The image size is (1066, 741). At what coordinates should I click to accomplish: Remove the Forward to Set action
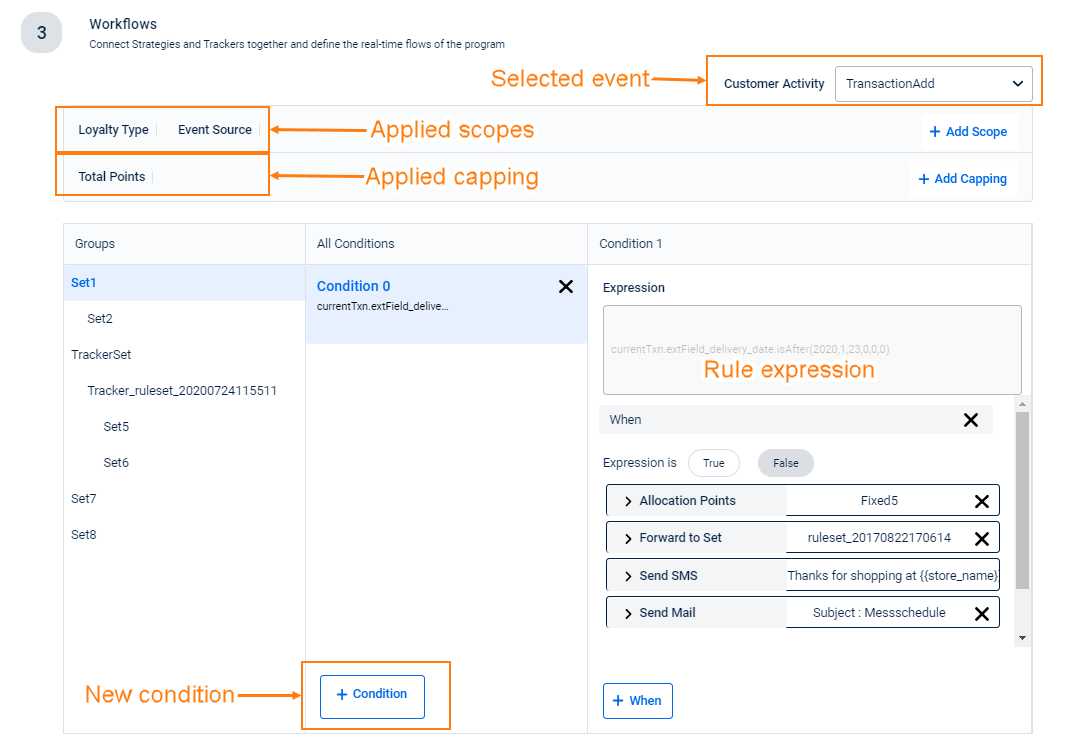pyautogui.click(x=980, y=537)
